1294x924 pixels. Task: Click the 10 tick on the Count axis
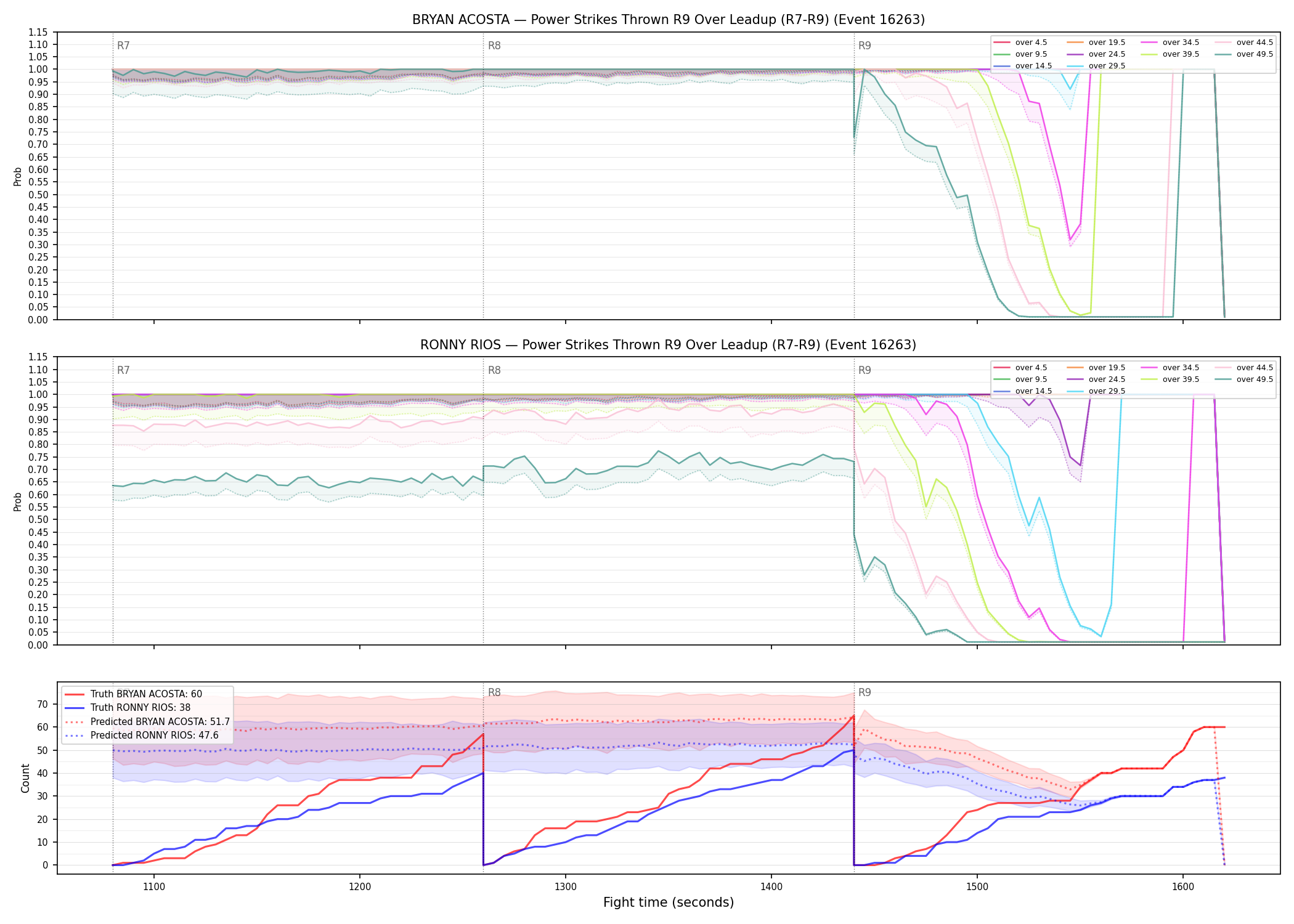click(x=43, y=842)
